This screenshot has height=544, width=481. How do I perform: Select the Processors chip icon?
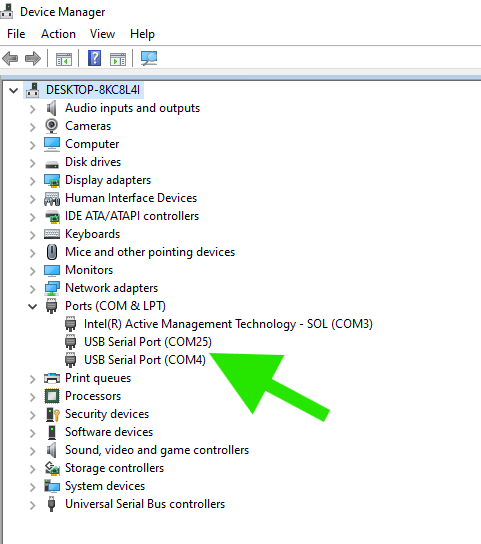52,396
